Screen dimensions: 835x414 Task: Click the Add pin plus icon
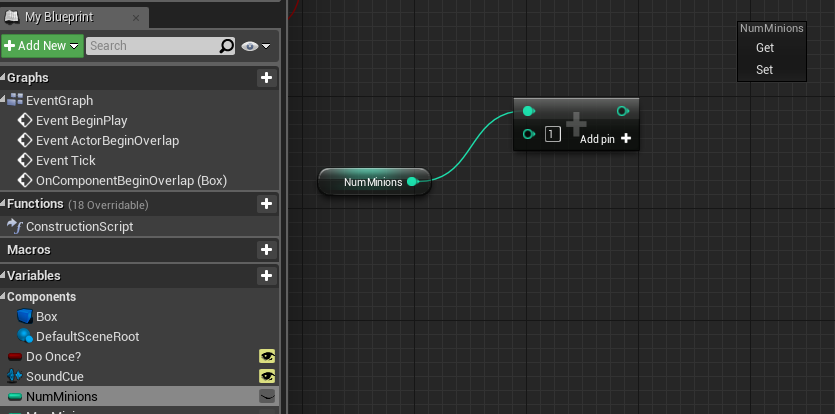click(x=626, y=139)
